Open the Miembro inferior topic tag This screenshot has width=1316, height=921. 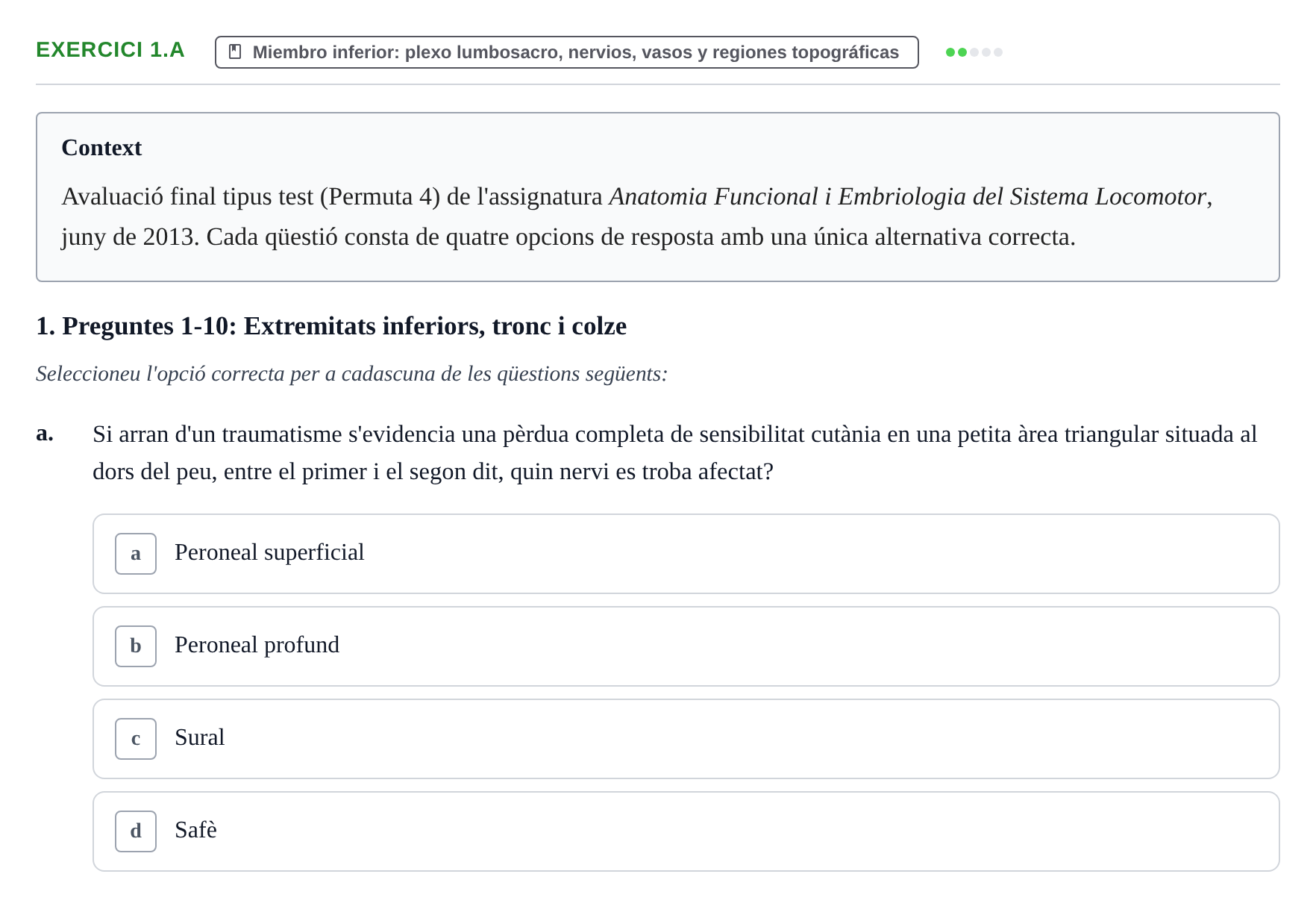tap(566, 52)
